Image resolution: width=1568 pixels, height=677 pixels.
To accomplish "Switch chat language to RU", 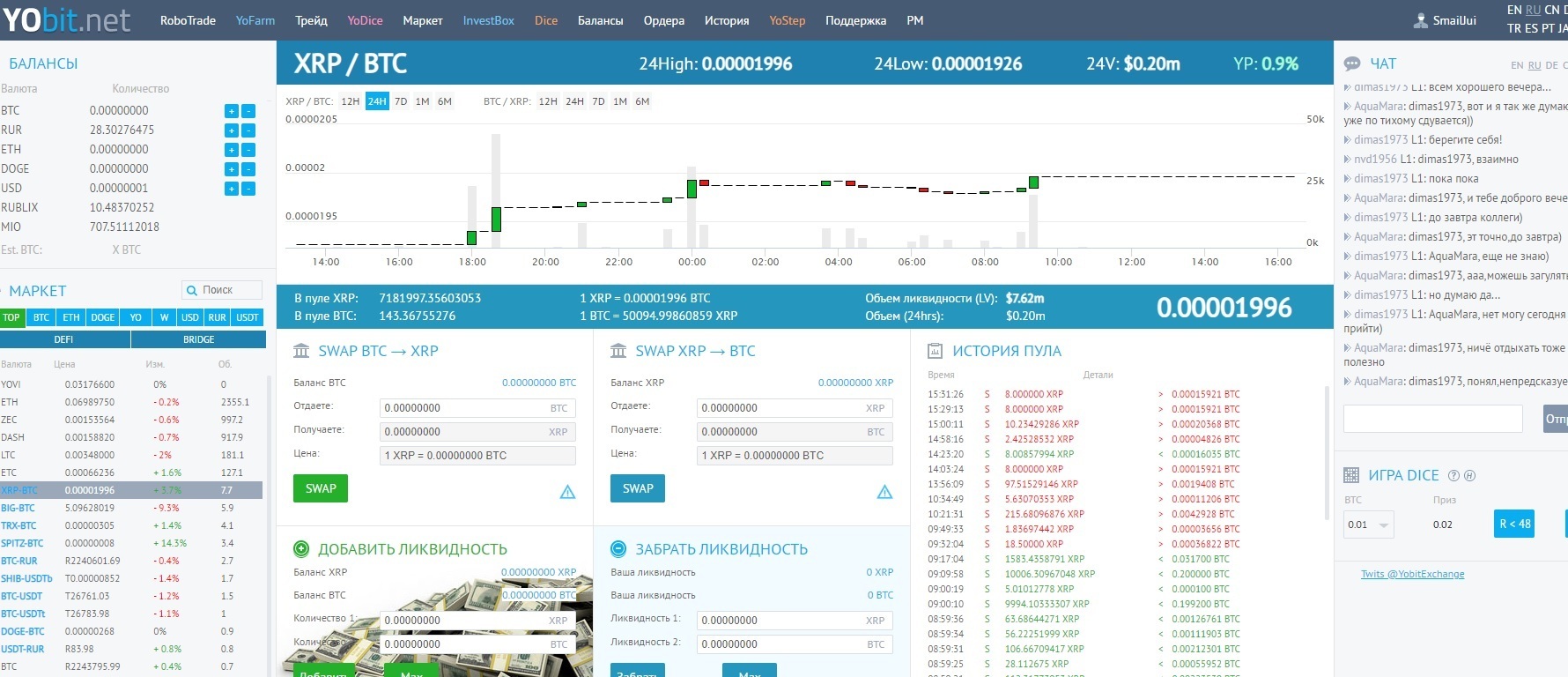I will coord(1535,65).
